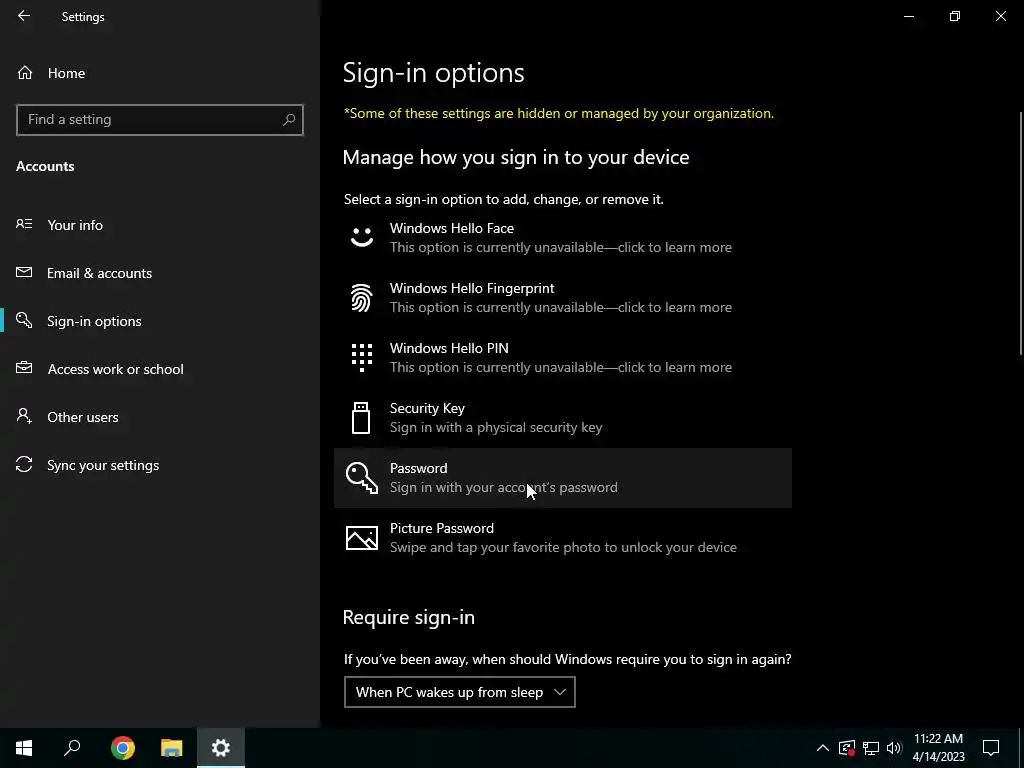The image size is (1024, 768).
Task: Select the Windows Hello Fingerprint option
Action: tap(562, 298)
